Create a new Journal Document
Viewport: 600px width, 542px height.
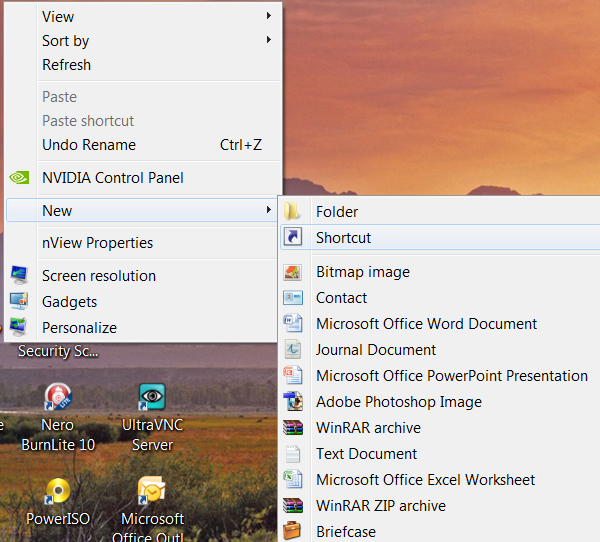[440, 350]
